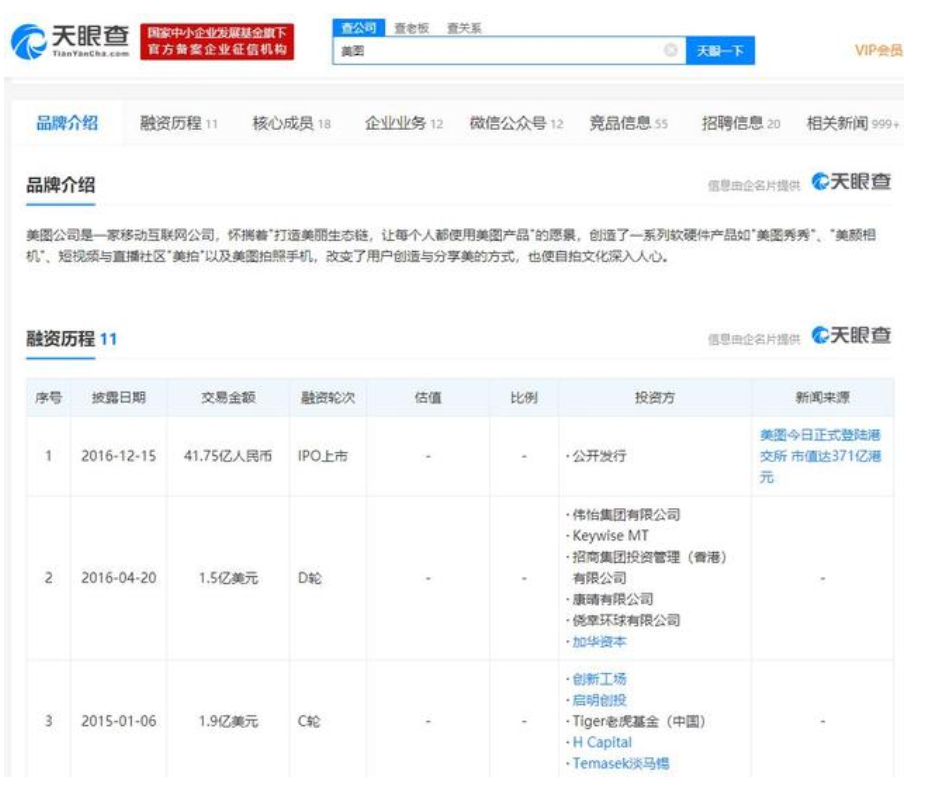This screenshot has height=794, width=944.
Task: Click the date cell 2015-01-06
Action: pos(119,721)
